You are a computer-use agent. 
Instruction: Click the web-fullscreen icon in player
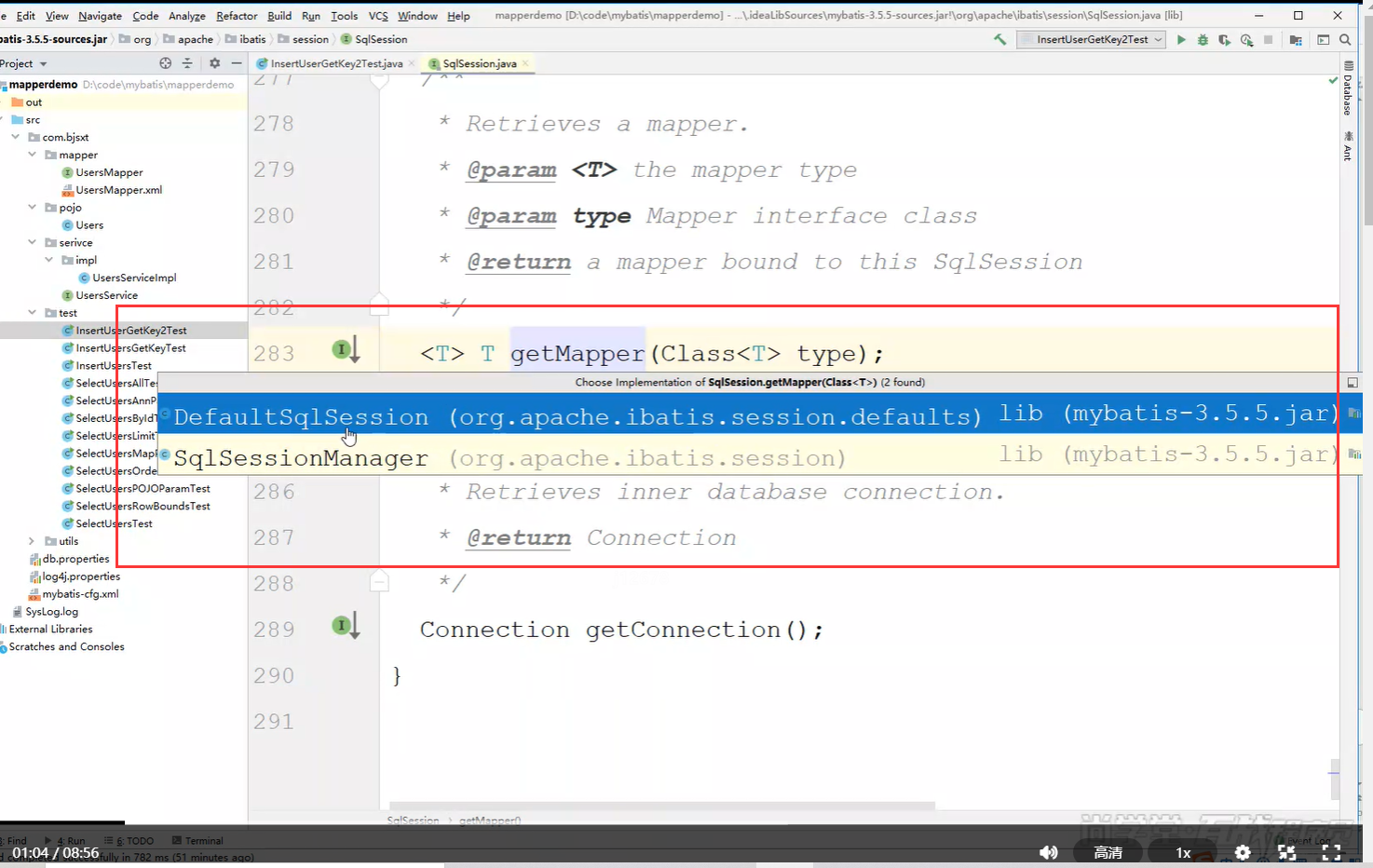pyautogui.click(x=1287, y=852)
